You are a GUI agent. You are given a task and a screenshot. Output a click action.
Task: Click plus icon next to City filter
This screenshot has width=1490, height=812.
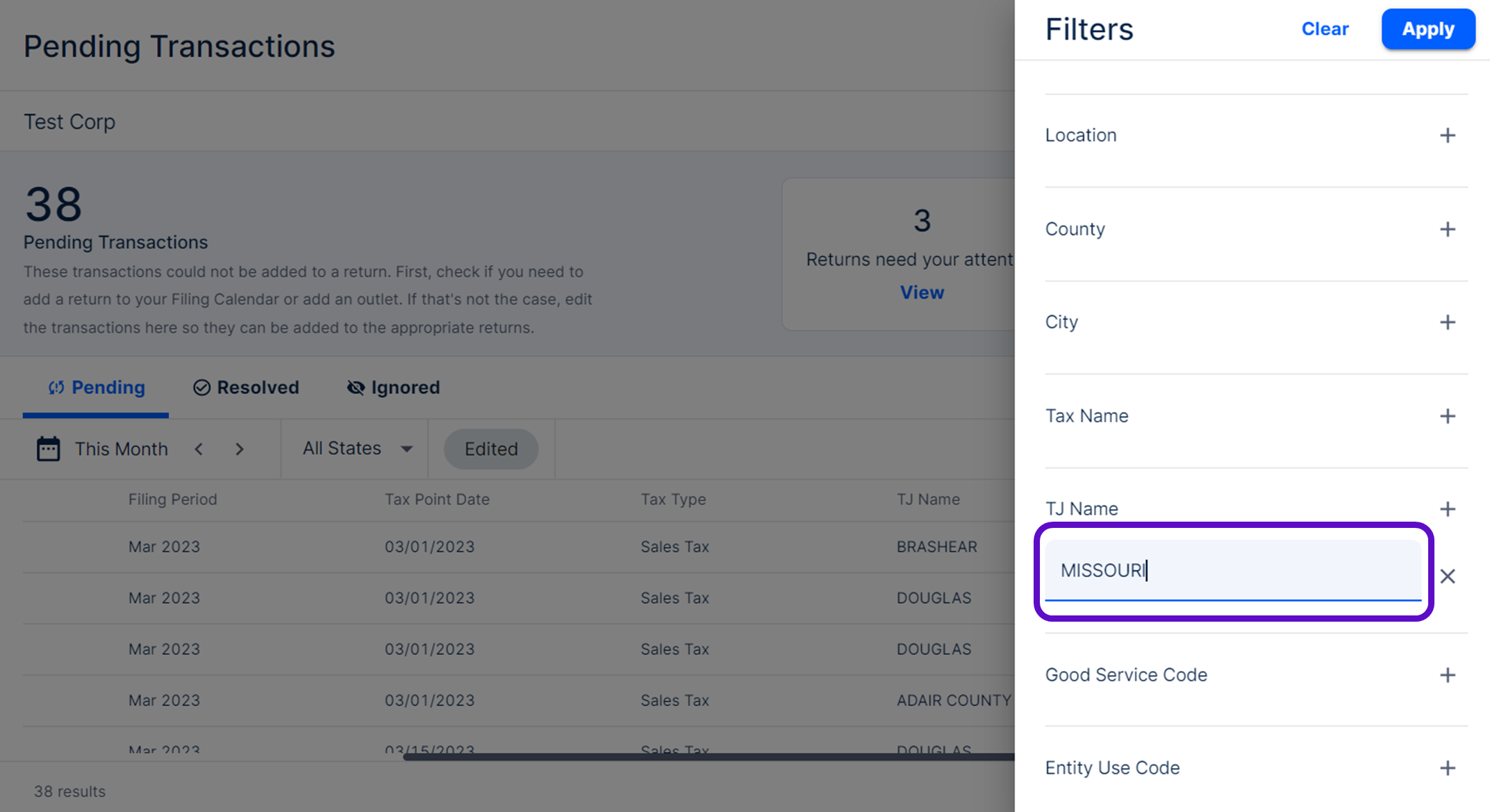[1447, 322]
